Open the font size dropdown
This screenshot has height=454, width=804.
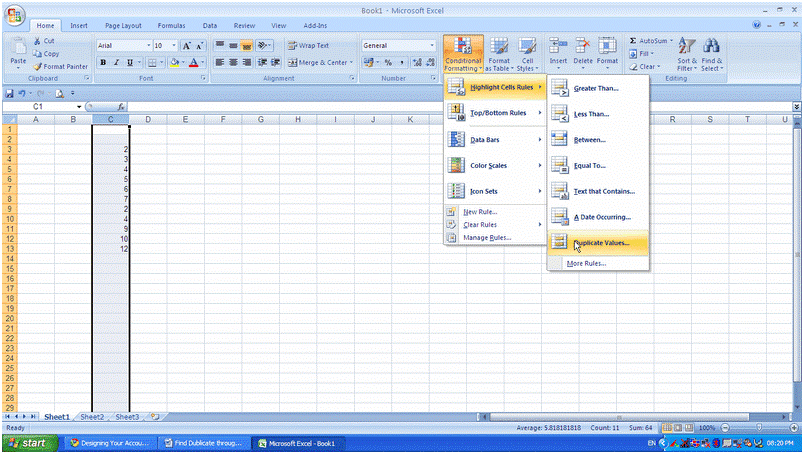coord(174,46)
